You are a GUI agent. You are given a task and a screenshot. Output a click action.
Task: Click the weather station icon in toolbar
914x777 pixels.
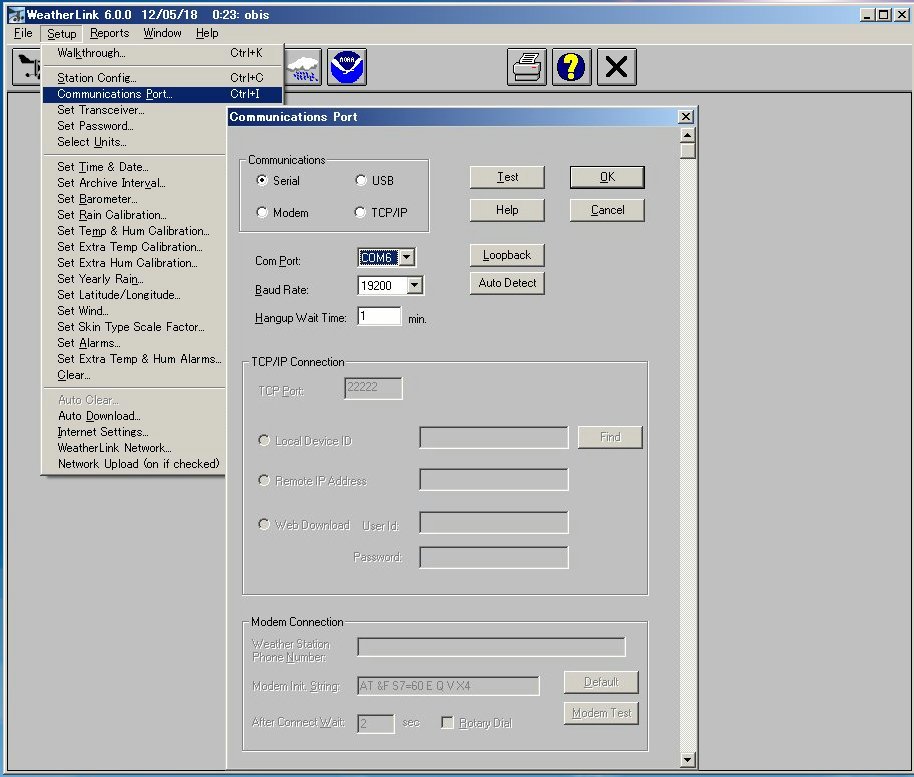point(27,67)
